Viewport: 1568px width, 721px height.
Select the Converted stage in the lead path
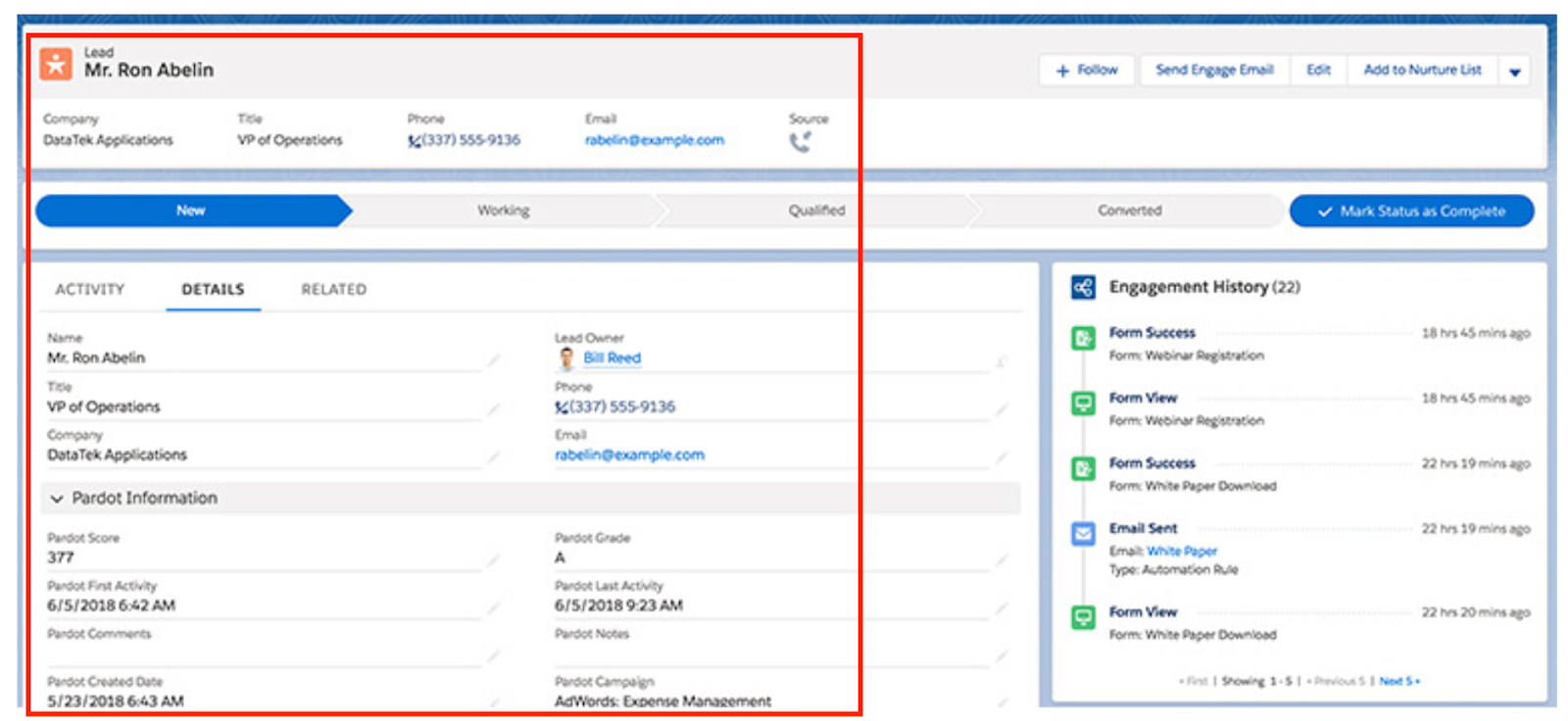1129,211
